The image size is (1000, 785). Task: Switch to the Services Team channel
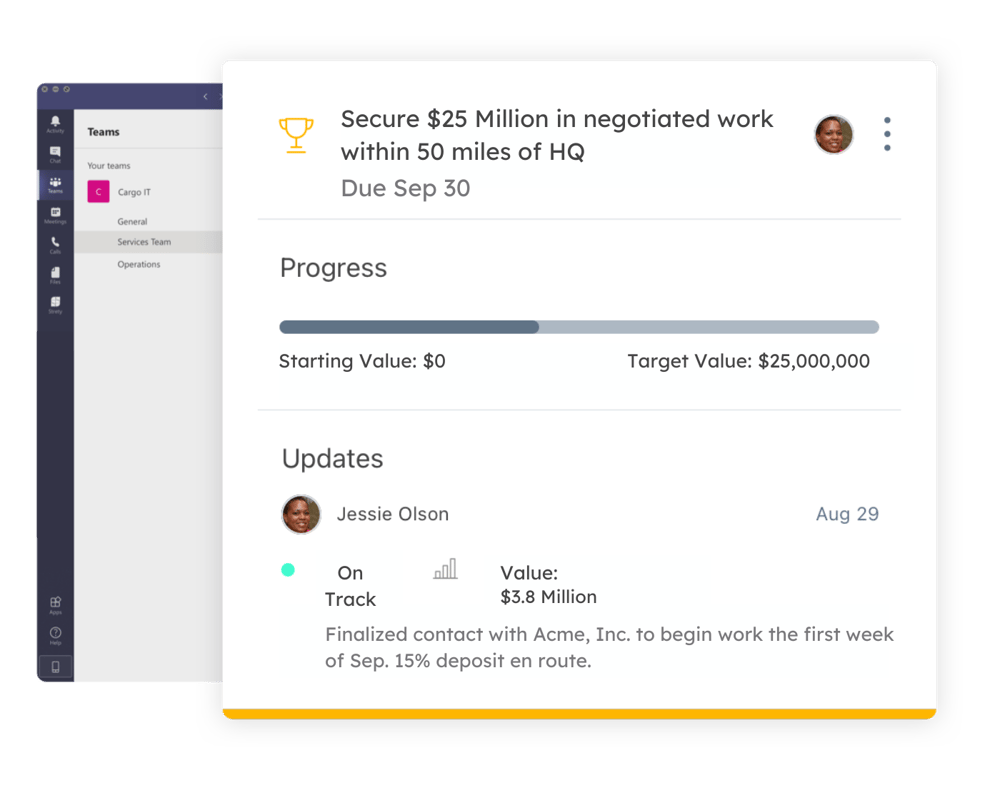point(147,241)
